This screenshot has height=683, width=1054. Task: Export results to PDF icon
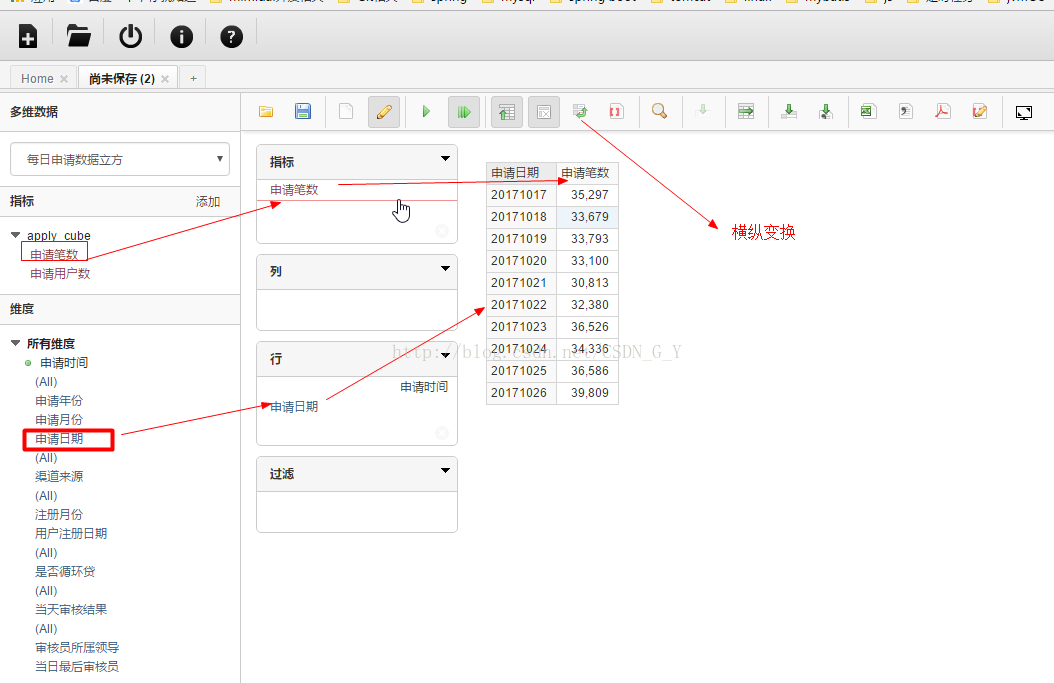click(x=942, y=112)
